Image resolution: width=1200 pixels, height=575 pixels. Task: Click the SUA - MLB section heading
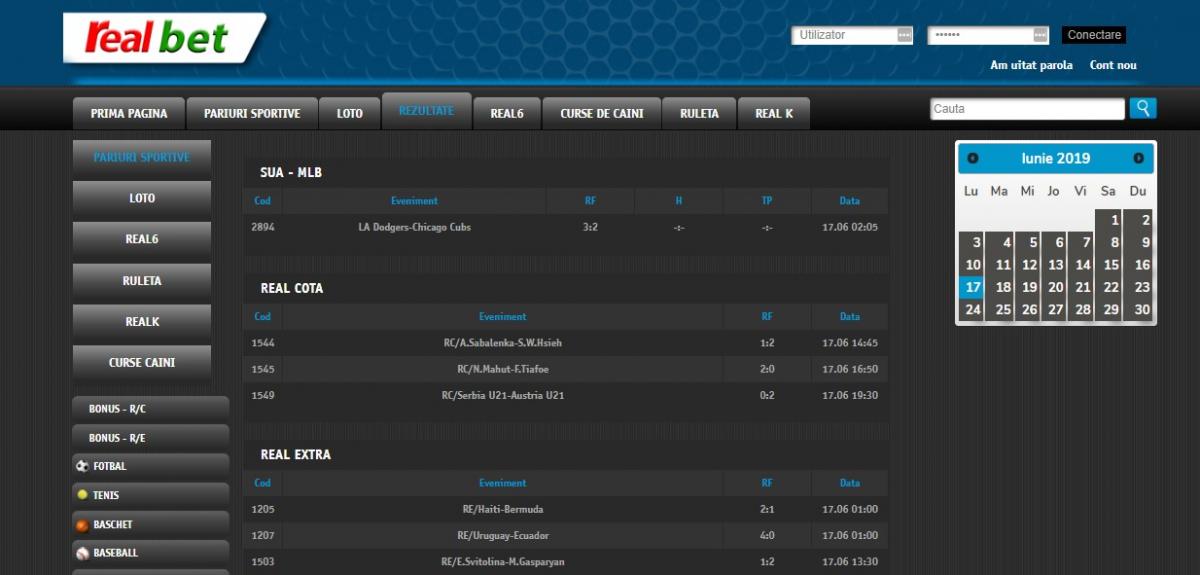click(x=291, y=173)
